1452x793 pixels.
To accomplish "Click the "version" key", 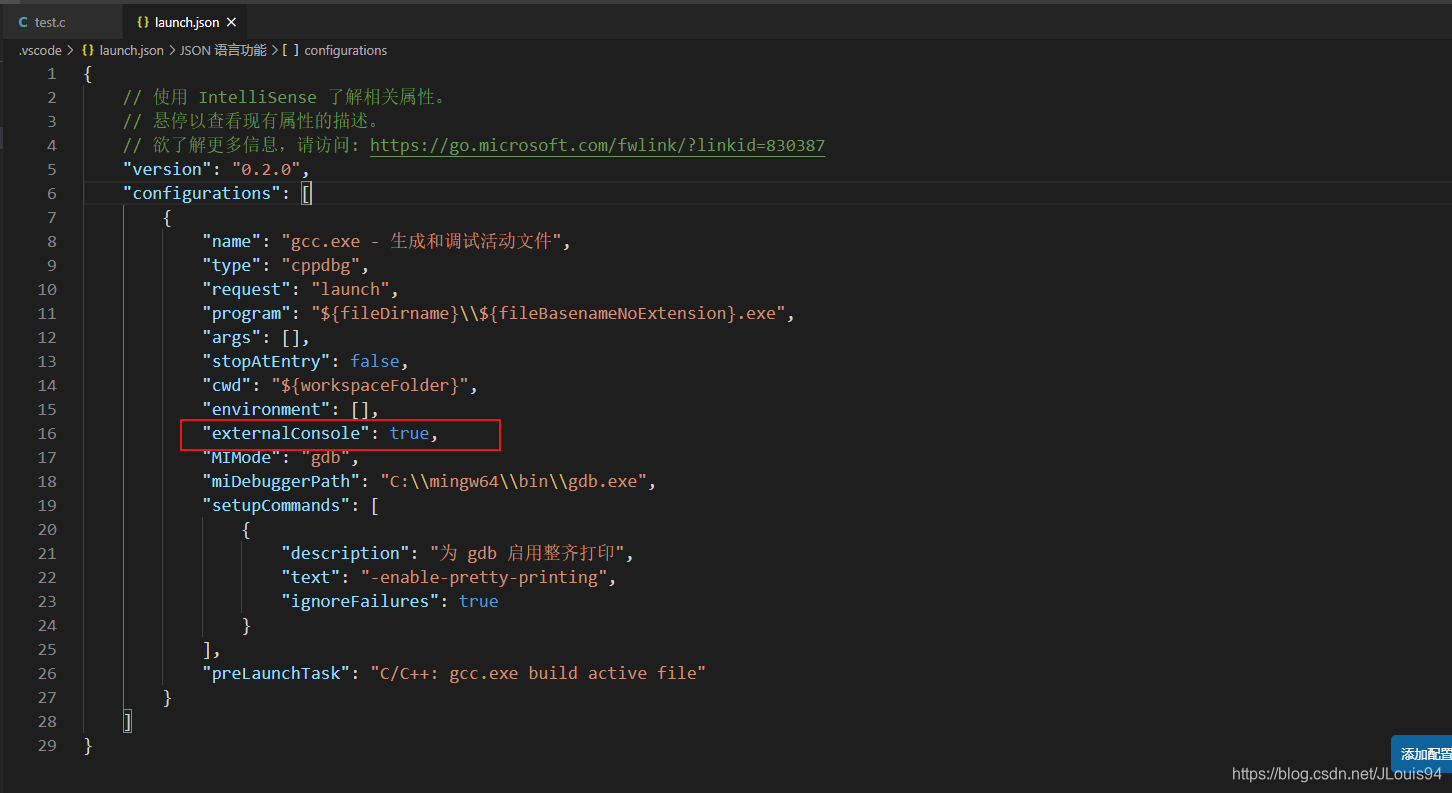I will point(167,169).
